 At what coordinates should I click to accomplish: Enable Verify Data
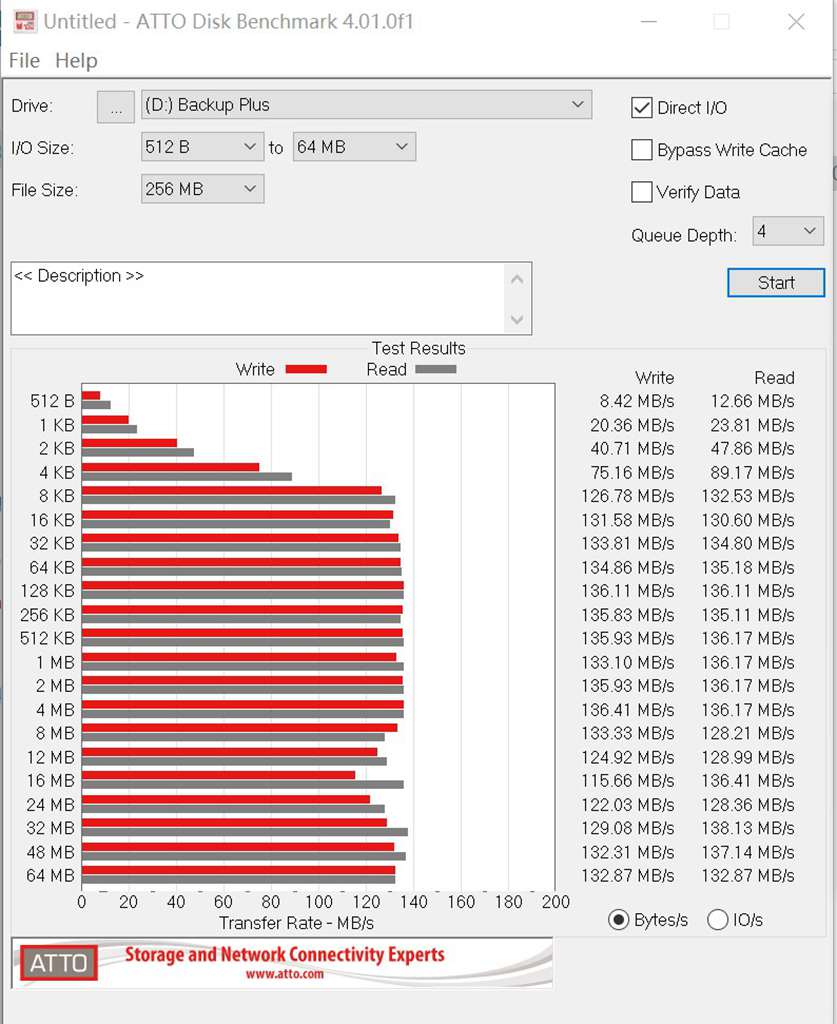click(x=641, y=192)
